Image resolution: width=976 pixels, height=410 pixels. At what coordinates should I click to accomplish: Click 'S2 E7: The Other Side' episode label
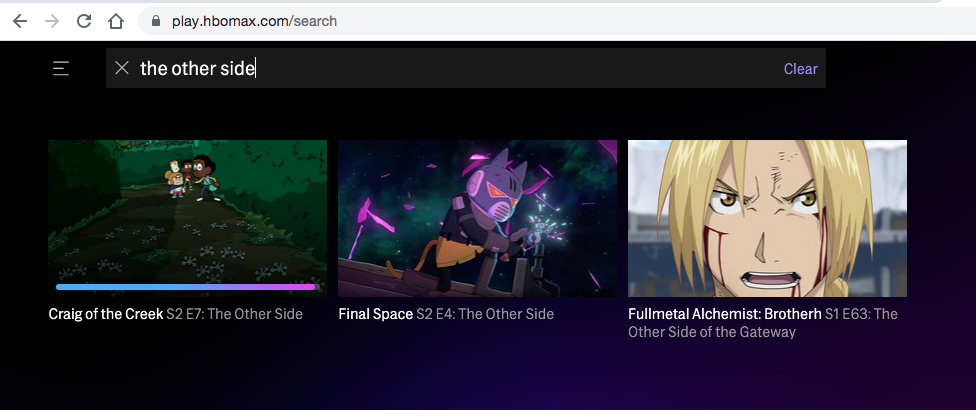[235, 314]
